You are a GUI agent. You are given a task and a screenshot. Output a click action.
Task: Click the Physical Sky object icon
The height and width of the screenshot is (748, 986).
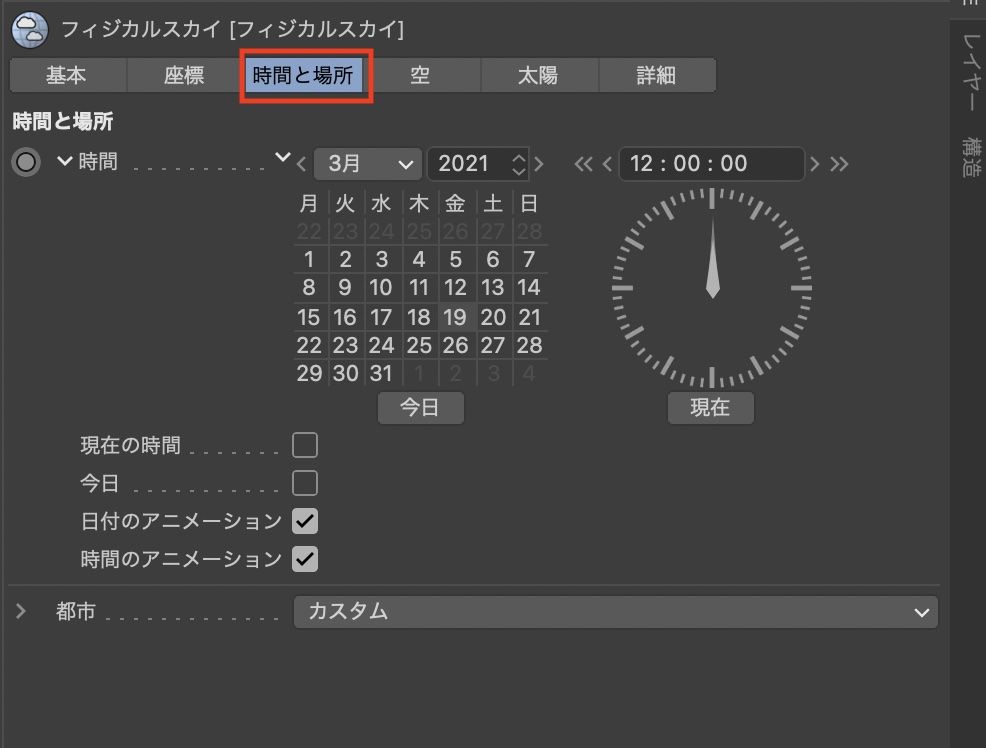click(30, 29)
